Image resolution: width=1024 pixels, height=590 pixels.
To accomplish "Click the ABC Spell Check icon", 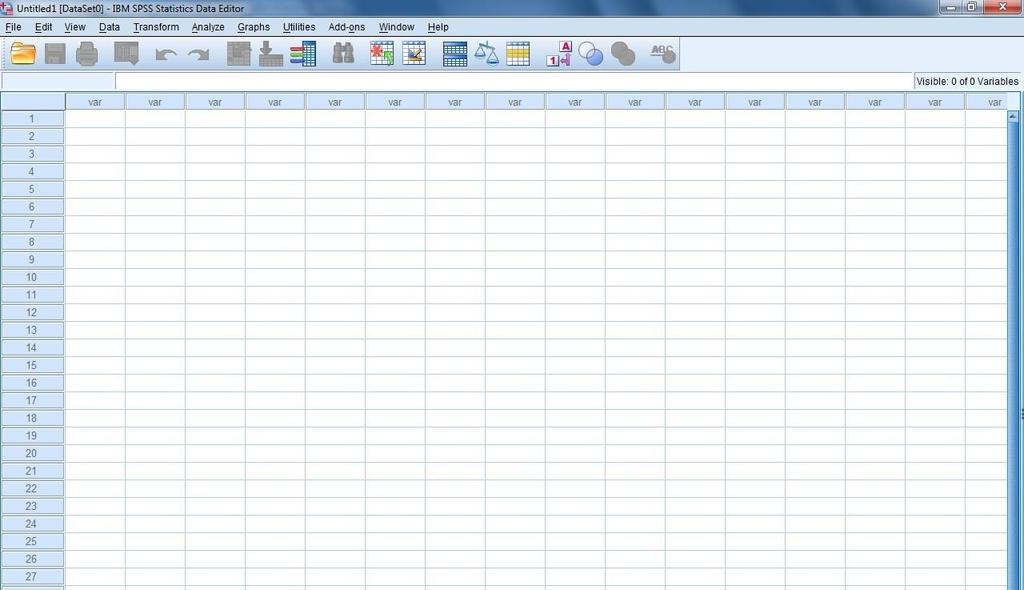I will tap(663, 54).
